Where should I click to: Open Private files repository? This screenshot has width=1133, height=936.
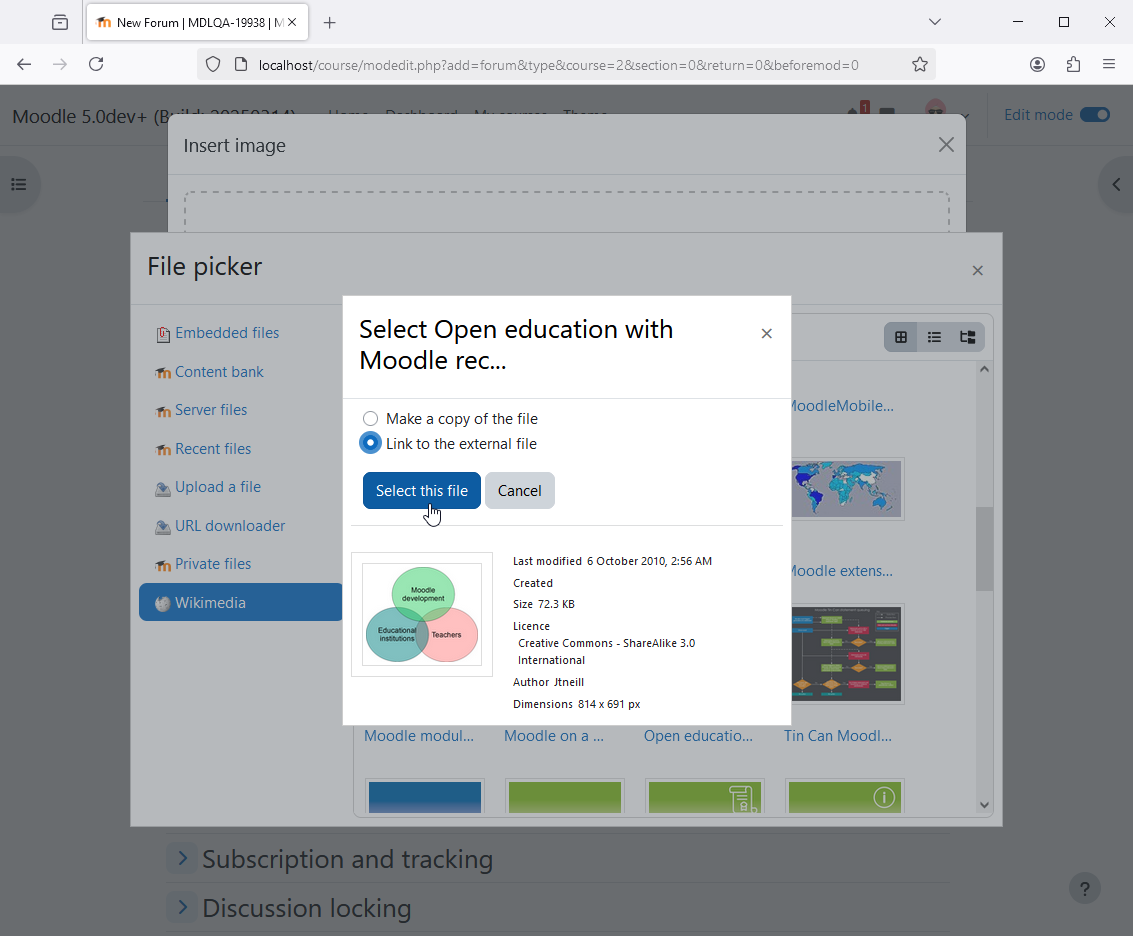(x=213, y=564)
